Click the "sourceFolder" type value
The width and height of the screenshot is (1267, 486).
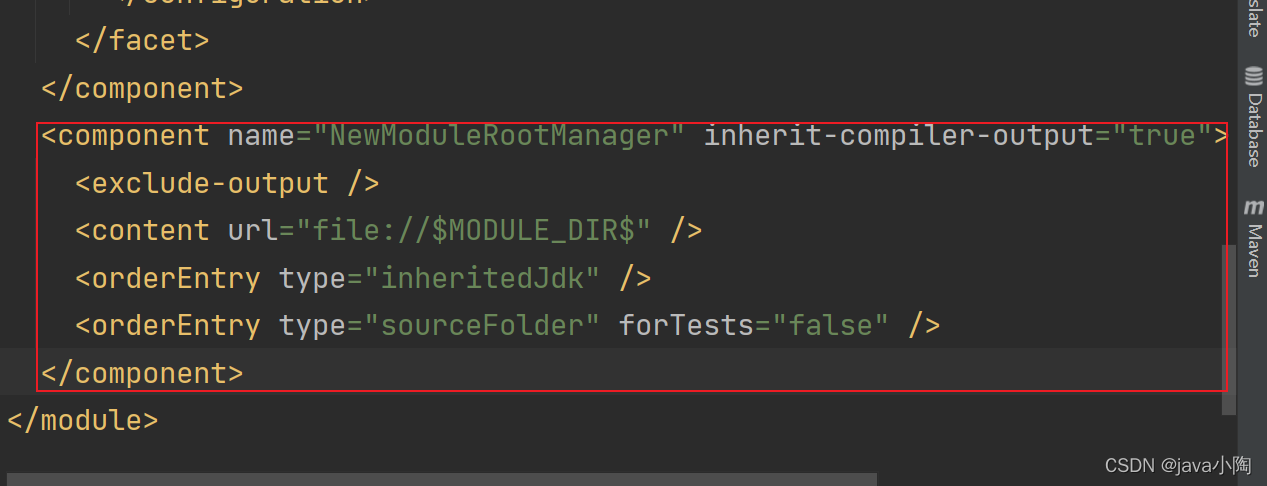point(481,325)
